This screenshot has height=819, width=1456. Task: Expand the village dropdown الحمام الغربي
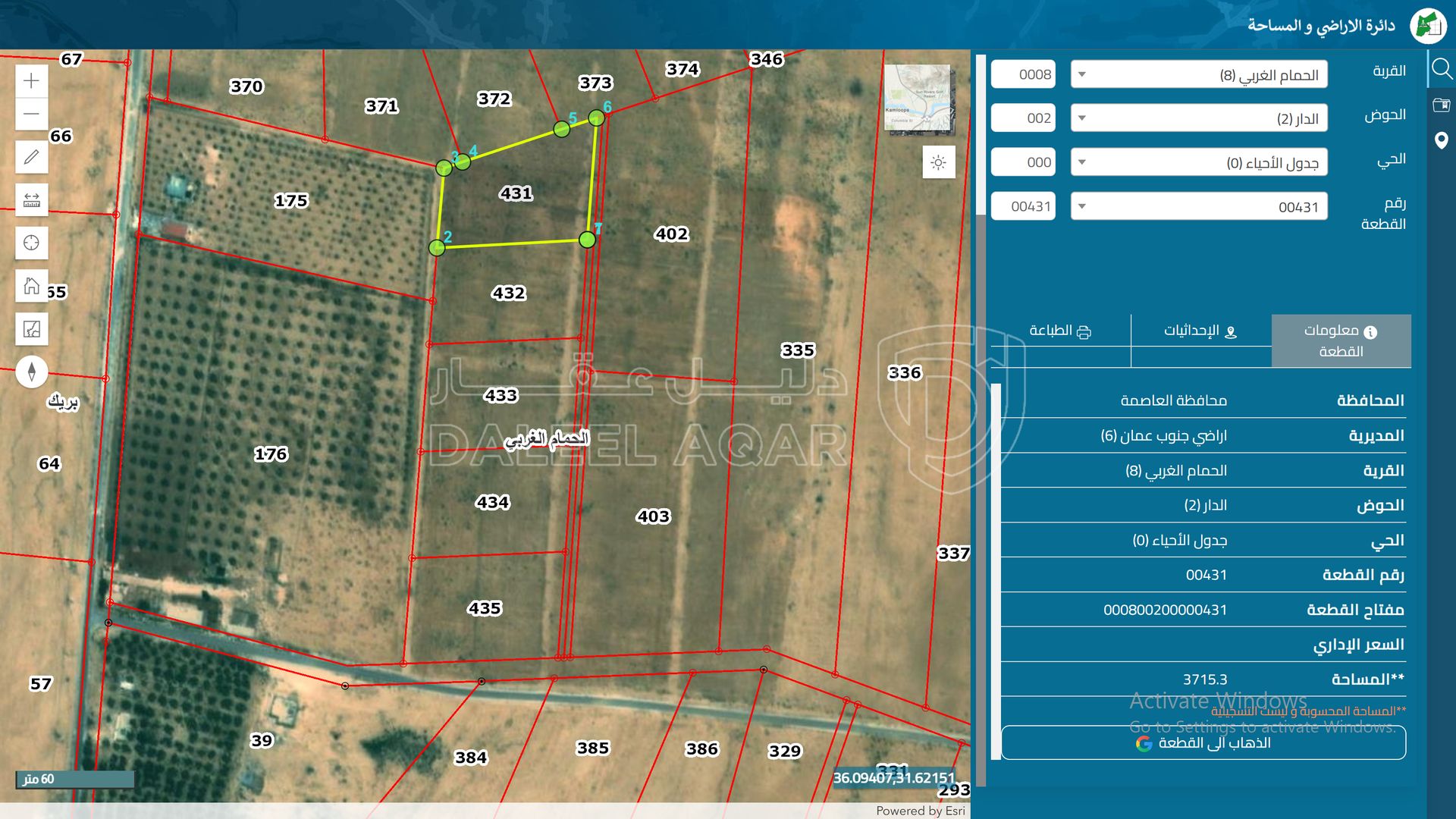click(x=1198, y=74)
